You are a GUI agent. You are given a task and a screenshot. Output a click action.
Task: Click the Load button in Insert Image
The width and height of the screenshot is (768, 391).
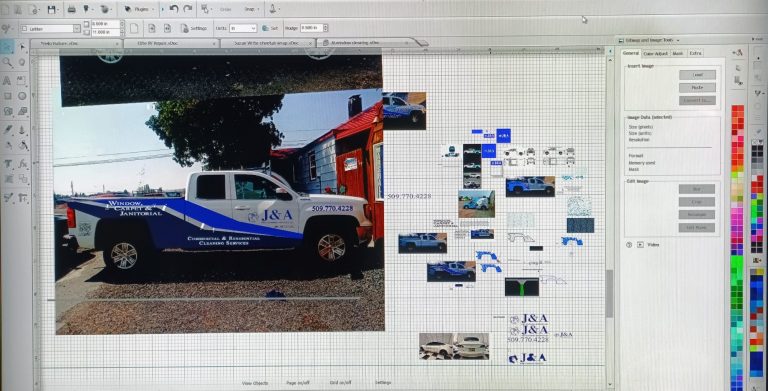pyautogui.click(x=697, y=74)
